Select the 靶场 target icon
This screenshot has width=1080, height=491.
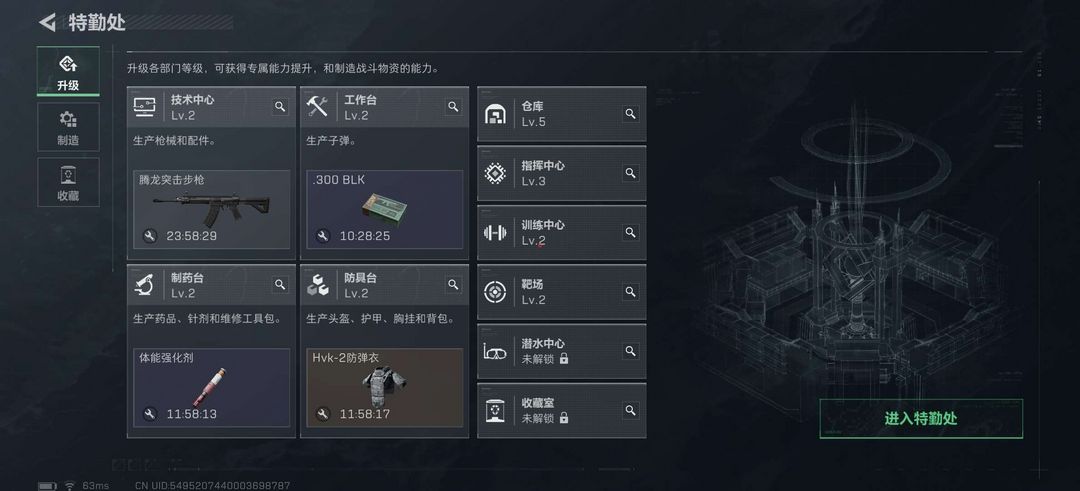[495, 292]
